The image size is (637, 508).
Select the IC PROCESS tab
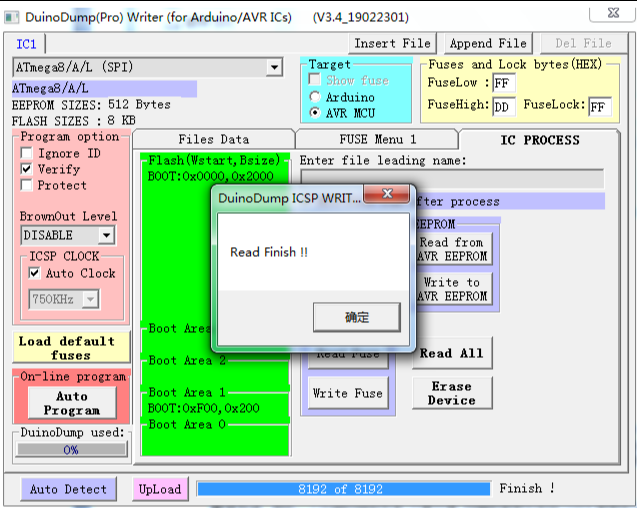540,140
